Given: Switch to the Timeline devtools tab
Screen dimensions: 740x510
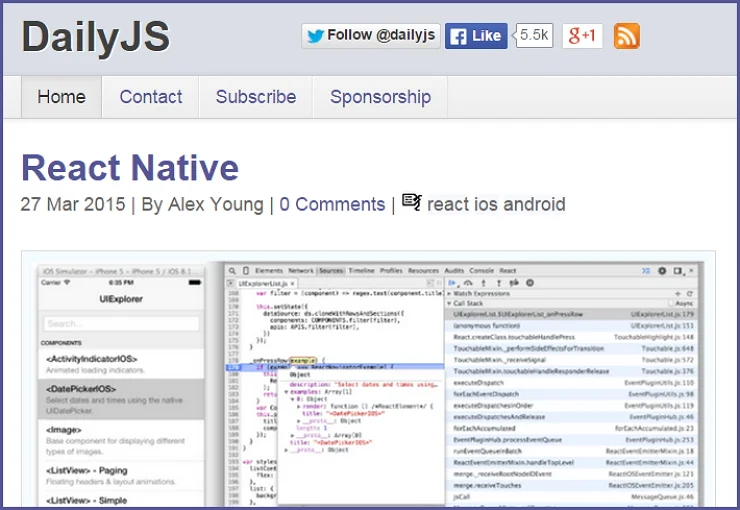Looking at the screenshot, I should click(362, 271).
